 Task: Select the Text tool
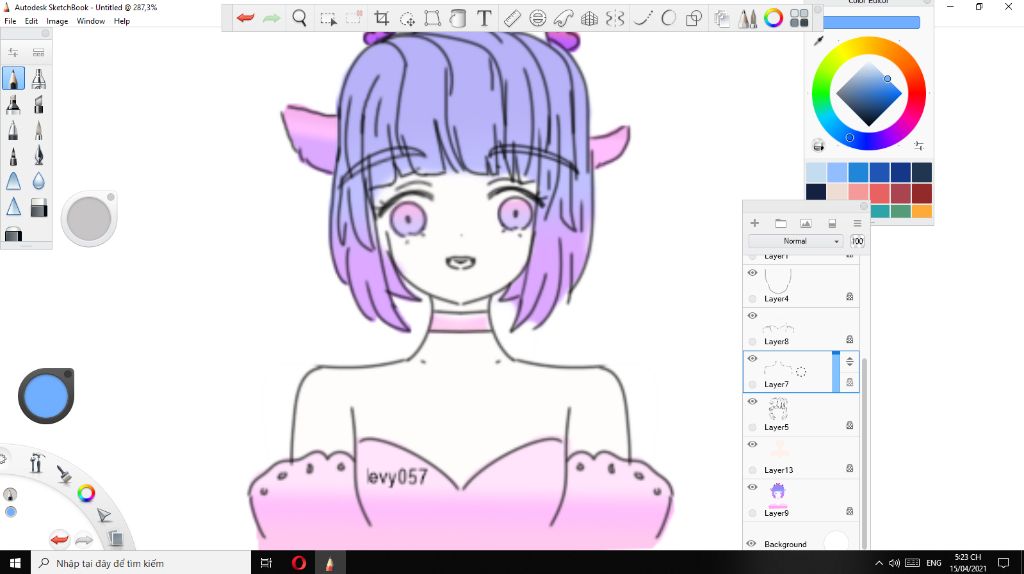coord(484,18)
